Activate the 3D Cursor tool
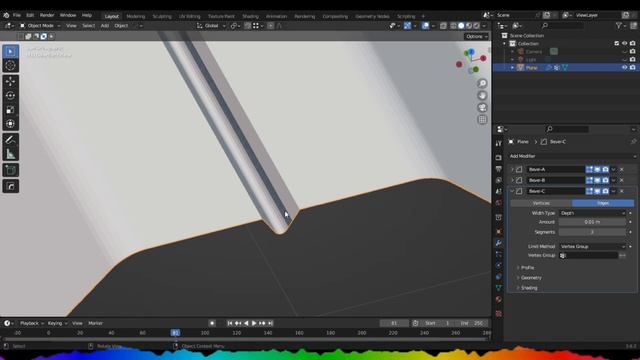The height and width of the screenshot is (360, 640). (11, 65)
